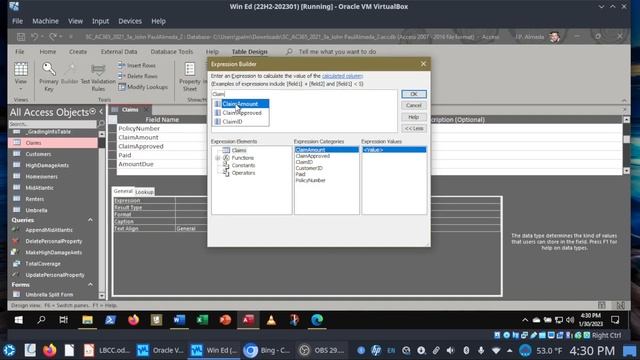Open VirtualBox Machine menu
Viewport: 640px width, 360px height.
[x=45, y=21]
